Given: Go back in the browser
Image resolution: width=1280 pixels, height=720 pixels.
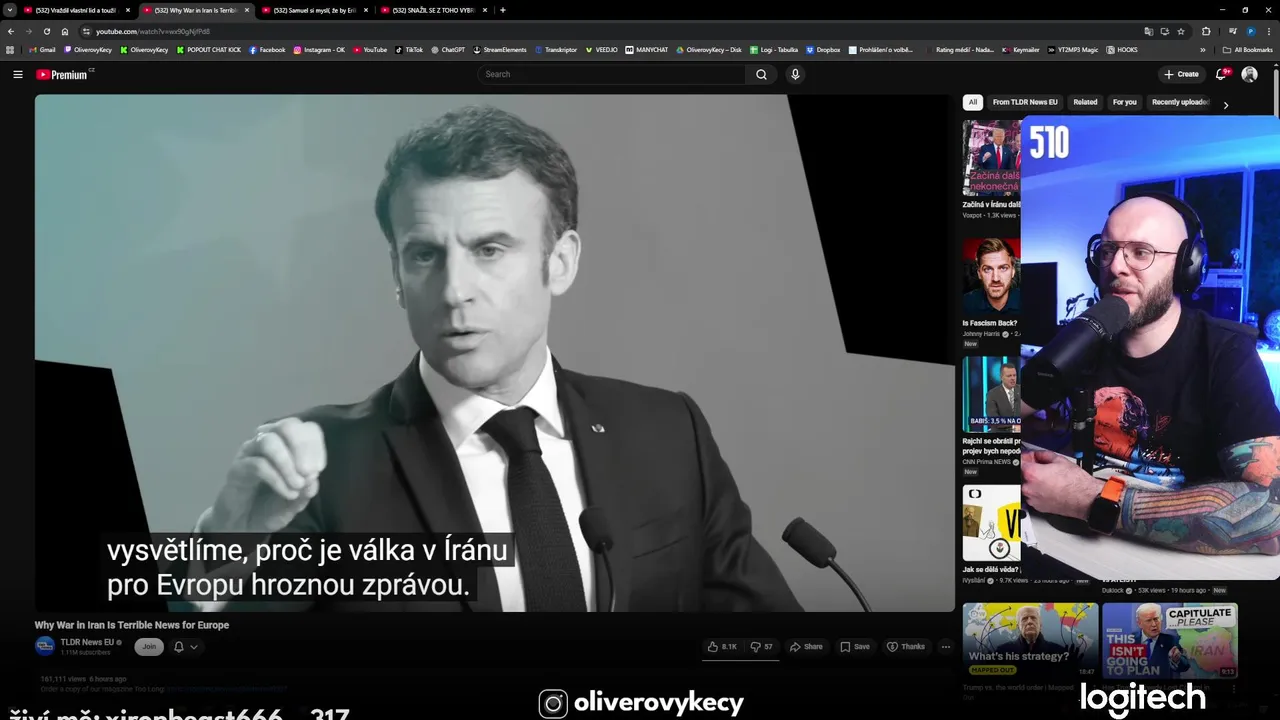Looking at the screenshot, I should pyautogui.click(x=11, y=31).
